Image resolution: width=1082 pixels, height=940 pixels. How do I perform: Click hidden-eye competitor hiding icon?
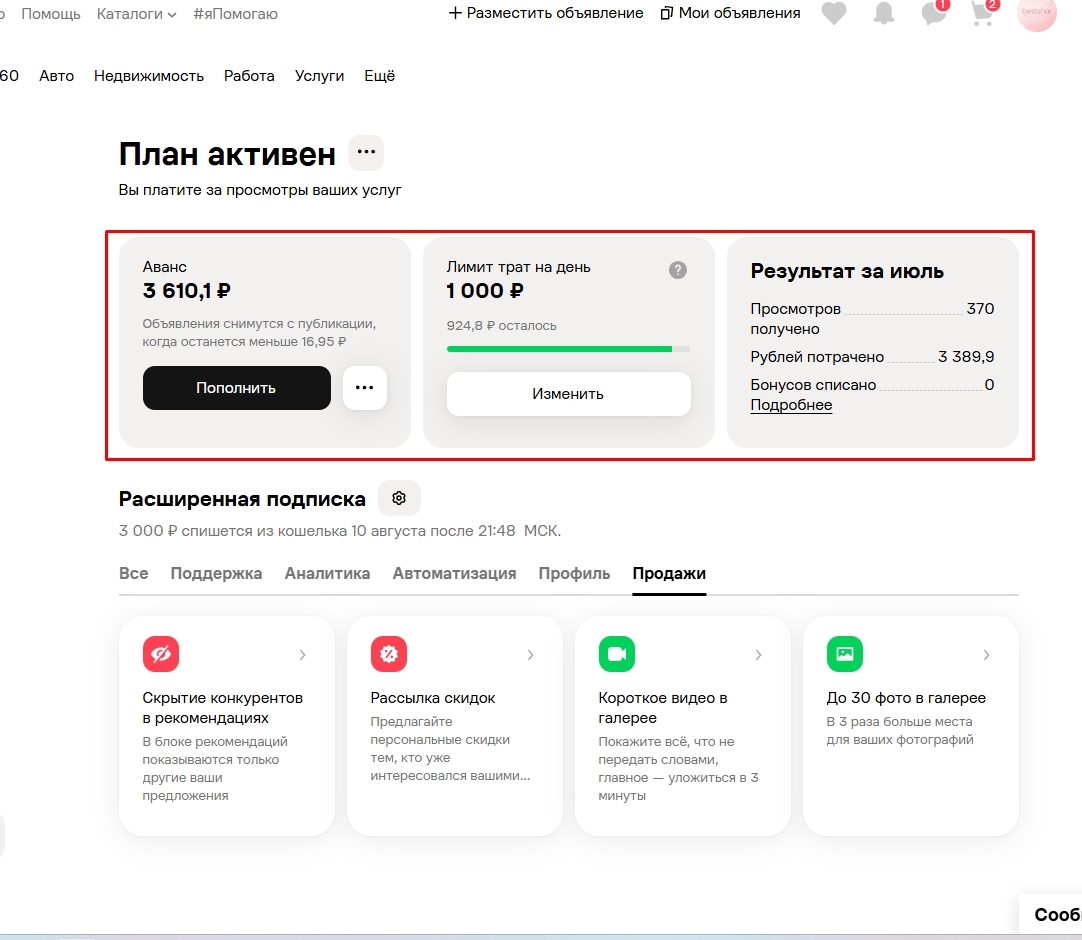pos(161,654)
